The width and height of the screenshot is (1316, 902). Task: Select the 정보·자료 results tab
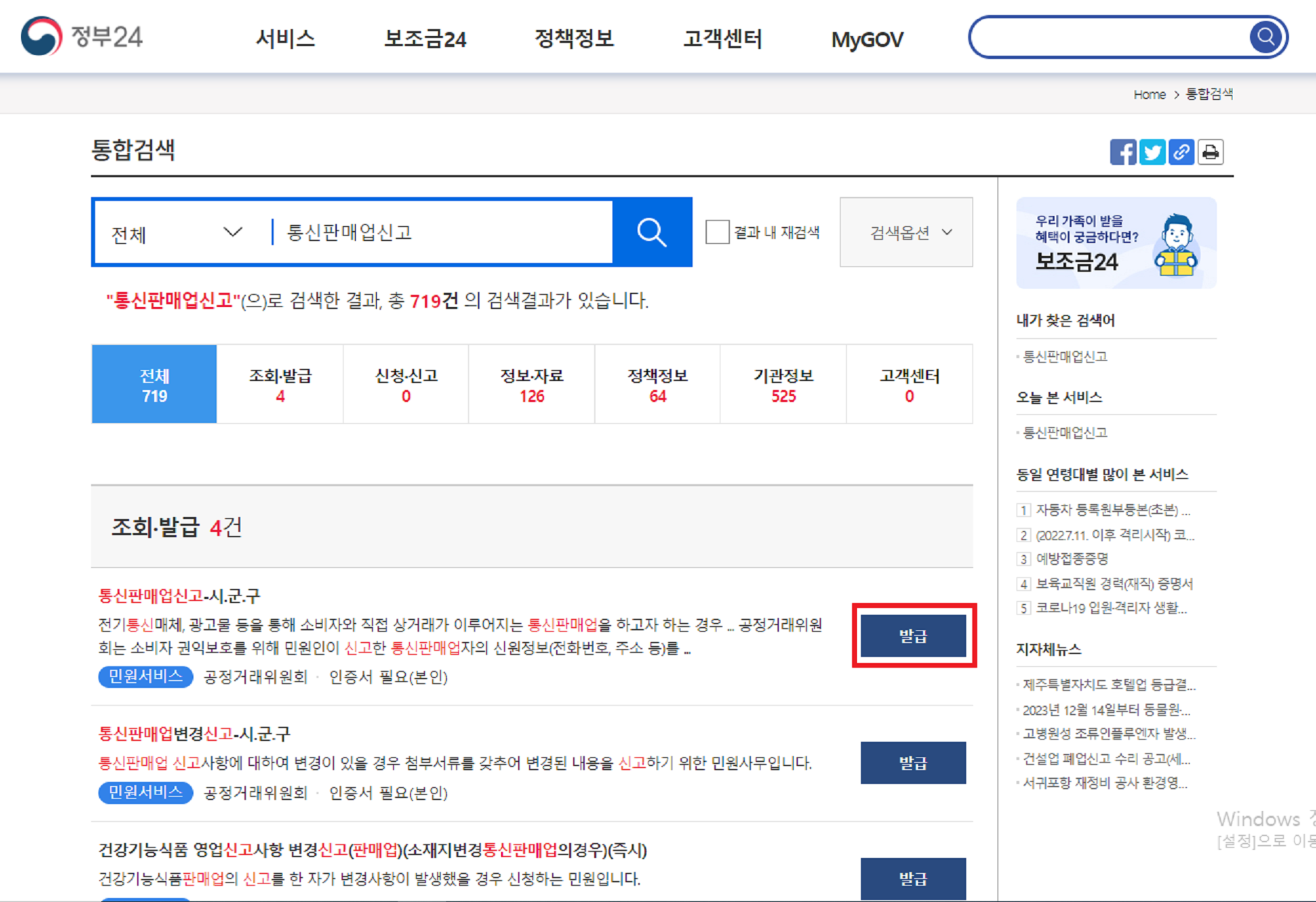click(x=532, y=384)
